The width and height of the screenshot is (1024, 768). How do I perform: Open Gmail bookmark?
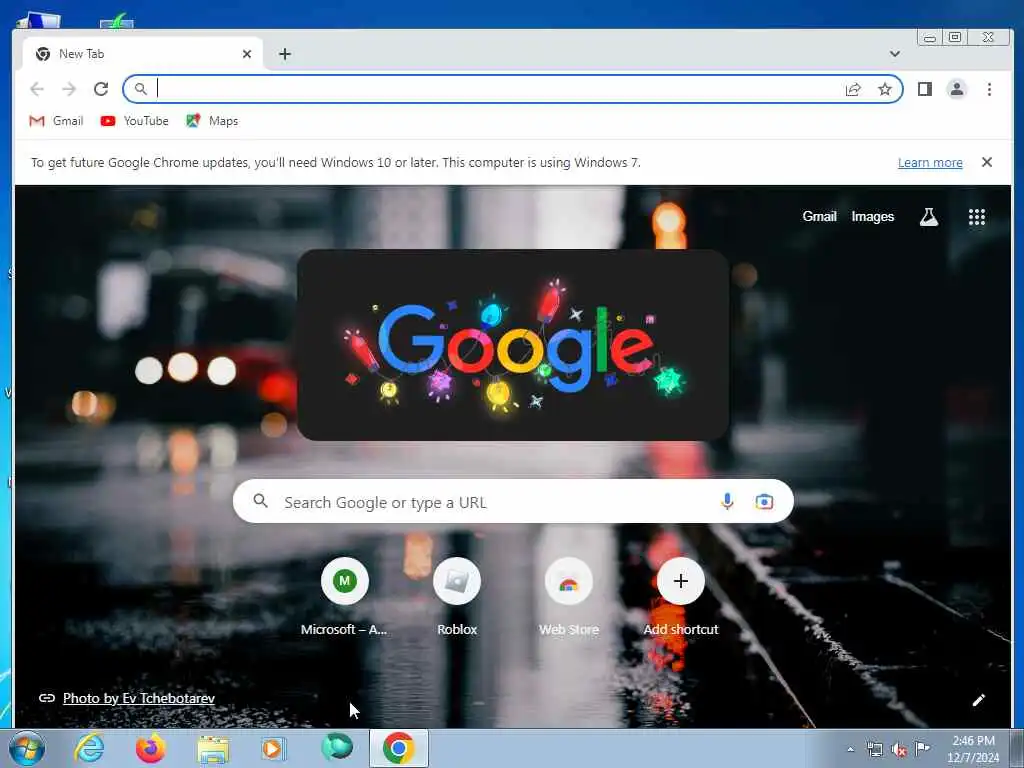[57, 121]
